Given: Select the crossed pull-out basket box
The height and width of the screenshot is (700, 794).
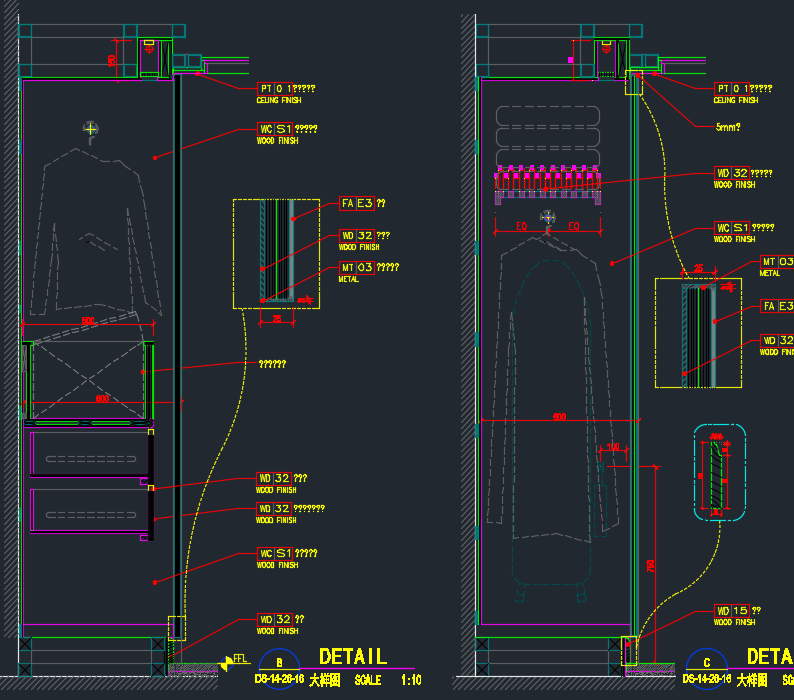Looking at the screenshot, I should pyautogui.click(x=88, y=379).
